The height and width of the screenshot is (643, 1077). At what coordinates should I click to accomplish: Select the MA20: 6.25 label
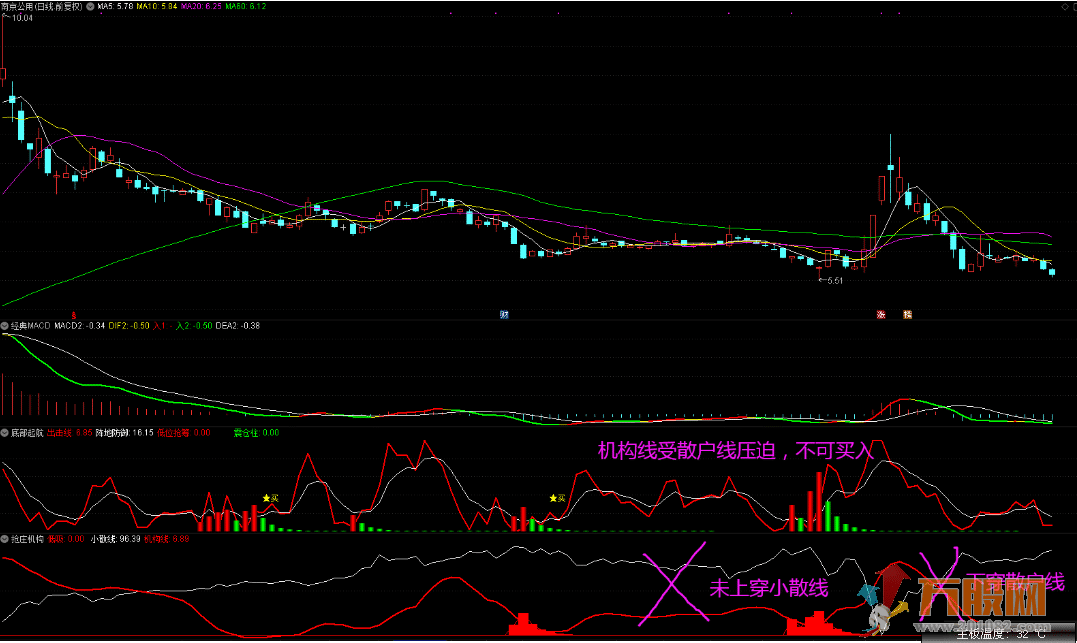point(201,6)
